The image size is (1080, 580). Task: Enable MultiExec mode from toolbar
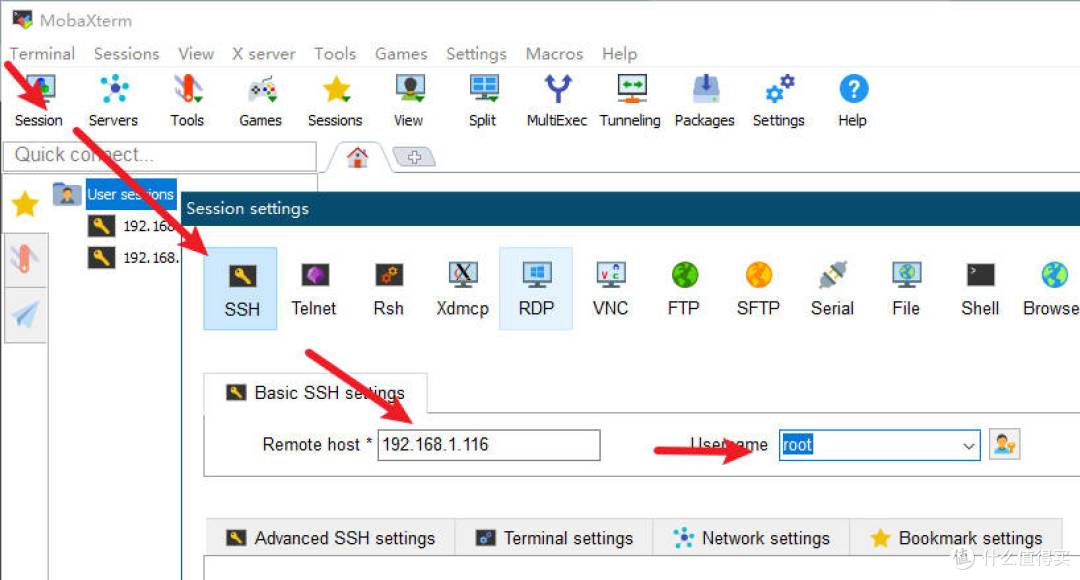pos(557,101)
